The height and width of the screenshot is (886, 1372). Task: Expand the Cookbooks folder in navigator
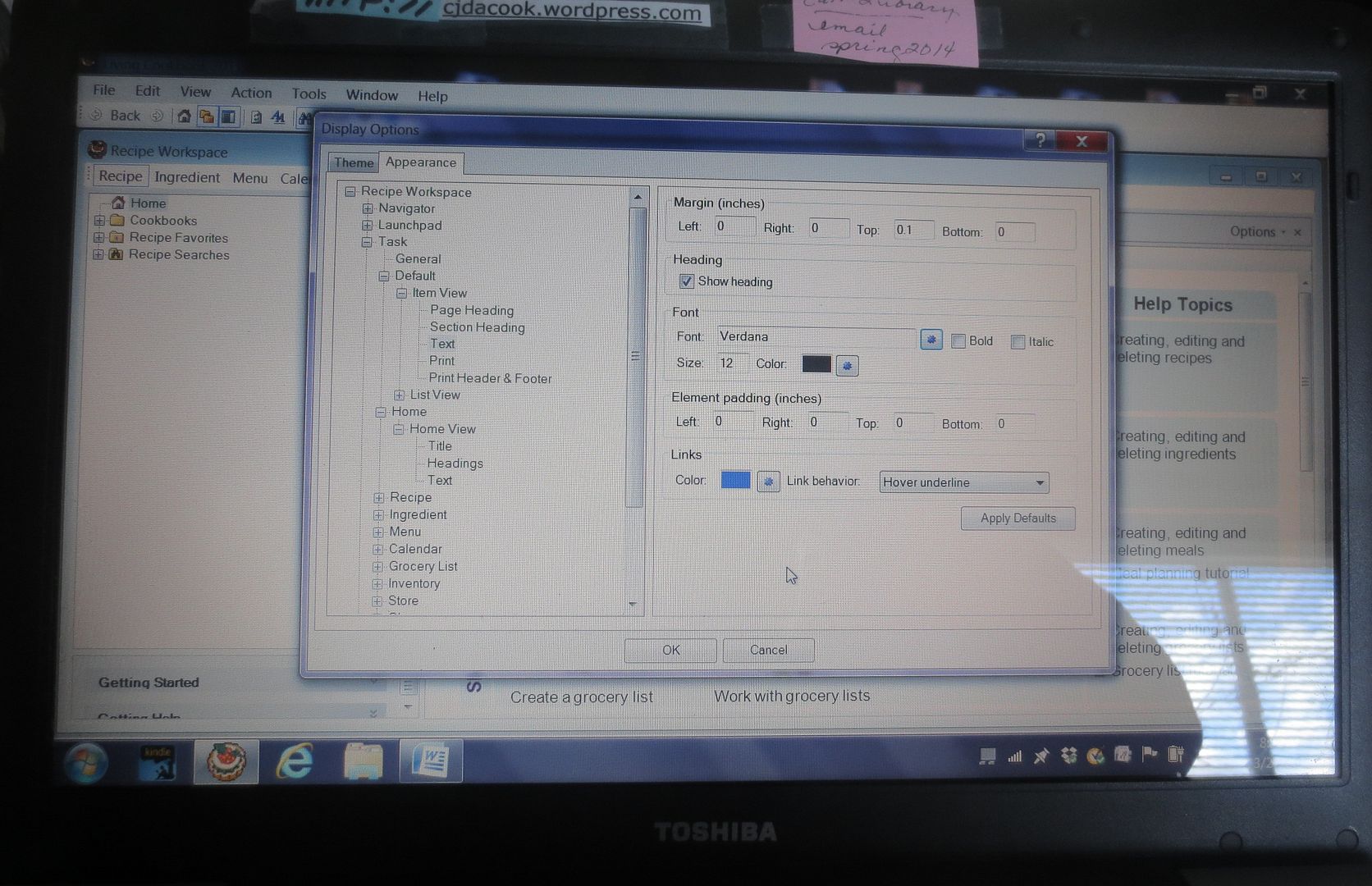pyautogui.click(x=99, y=220)
